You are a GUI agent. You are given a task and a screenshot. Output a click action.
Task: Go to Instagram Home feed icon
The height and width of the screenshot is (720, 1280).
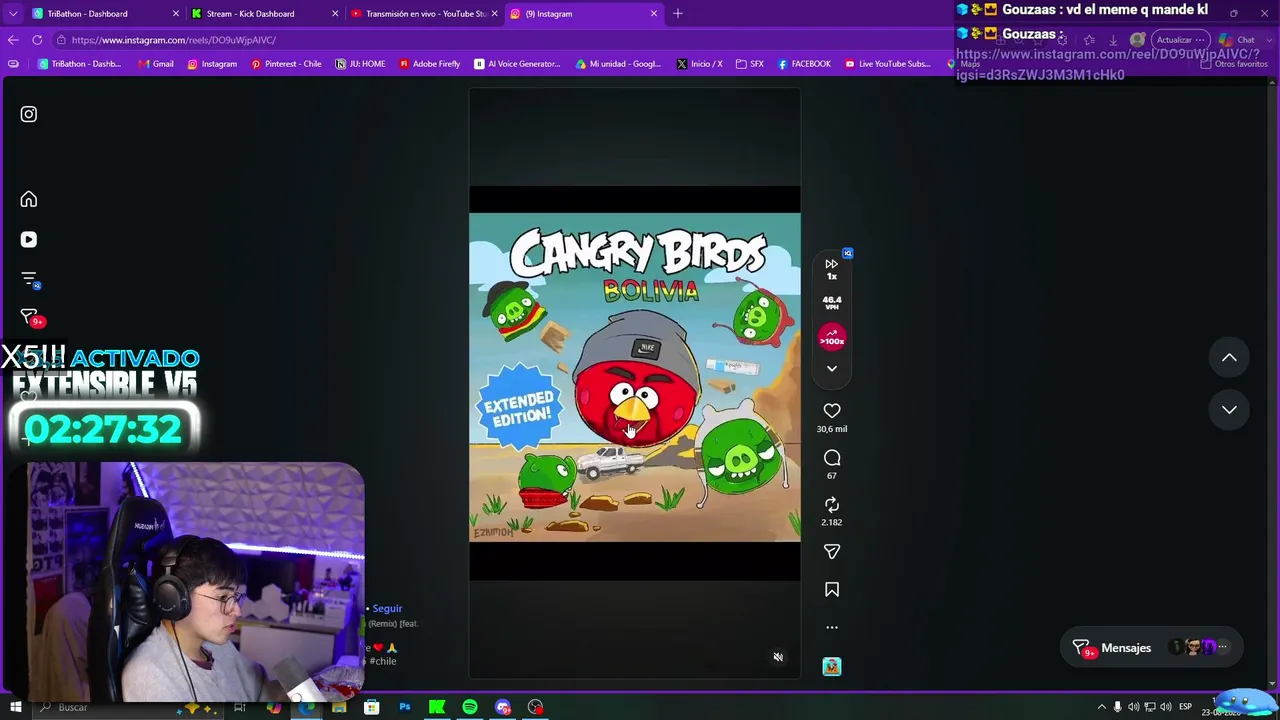click(x=28, y=199)
